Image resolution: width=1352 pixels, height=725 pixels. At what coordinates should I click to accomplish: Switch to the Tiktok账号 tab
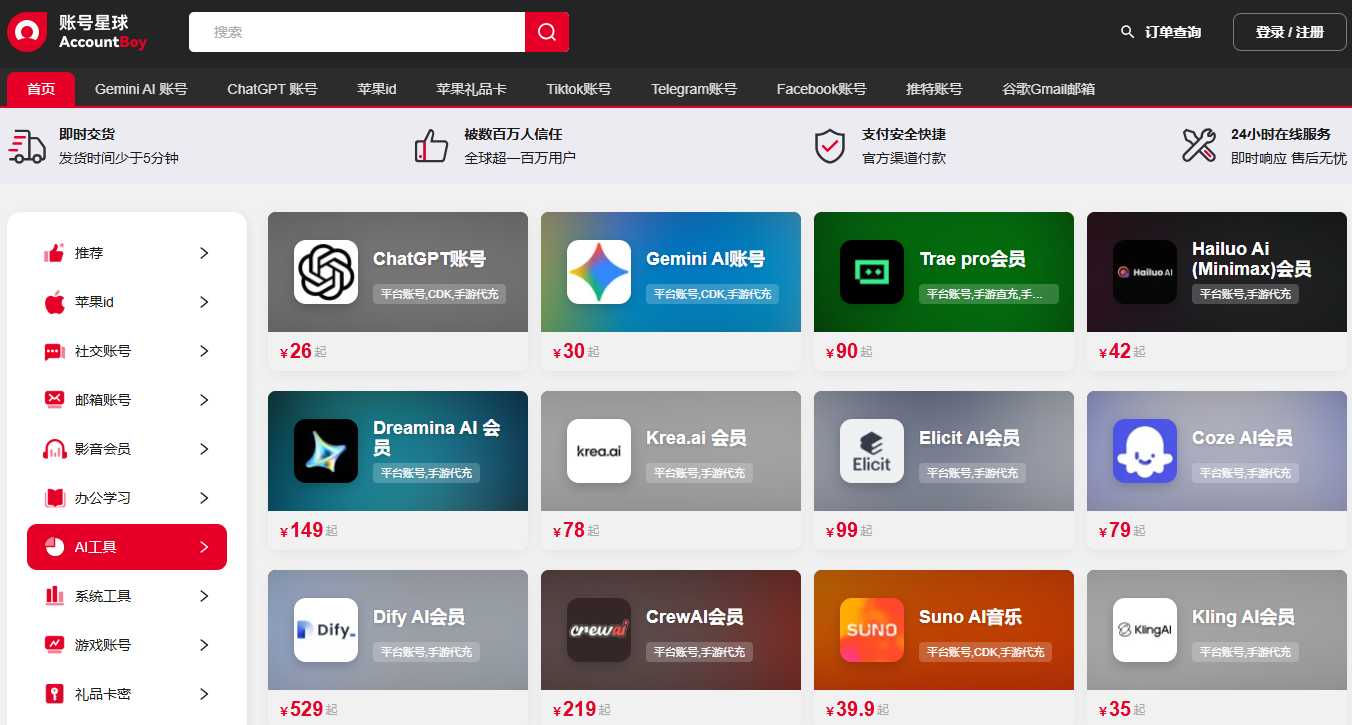coord(578,88)
